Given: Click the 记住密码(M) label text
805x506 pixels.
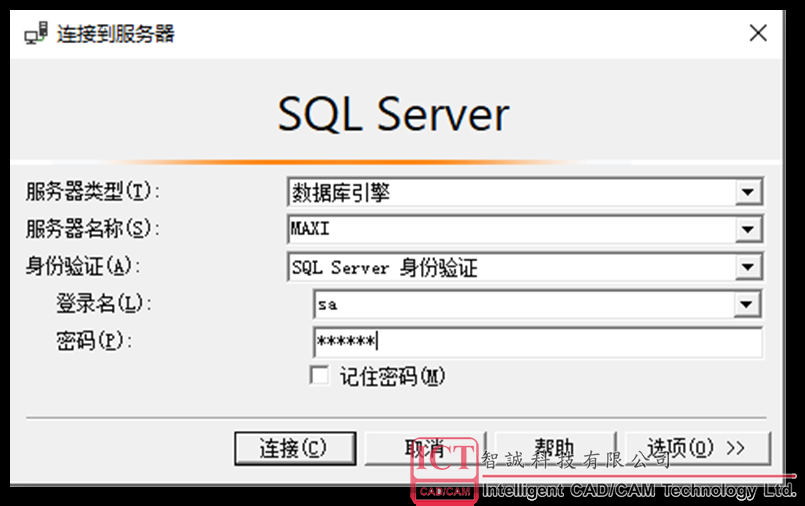Looking at the screenshot, I should click(392, 377).
